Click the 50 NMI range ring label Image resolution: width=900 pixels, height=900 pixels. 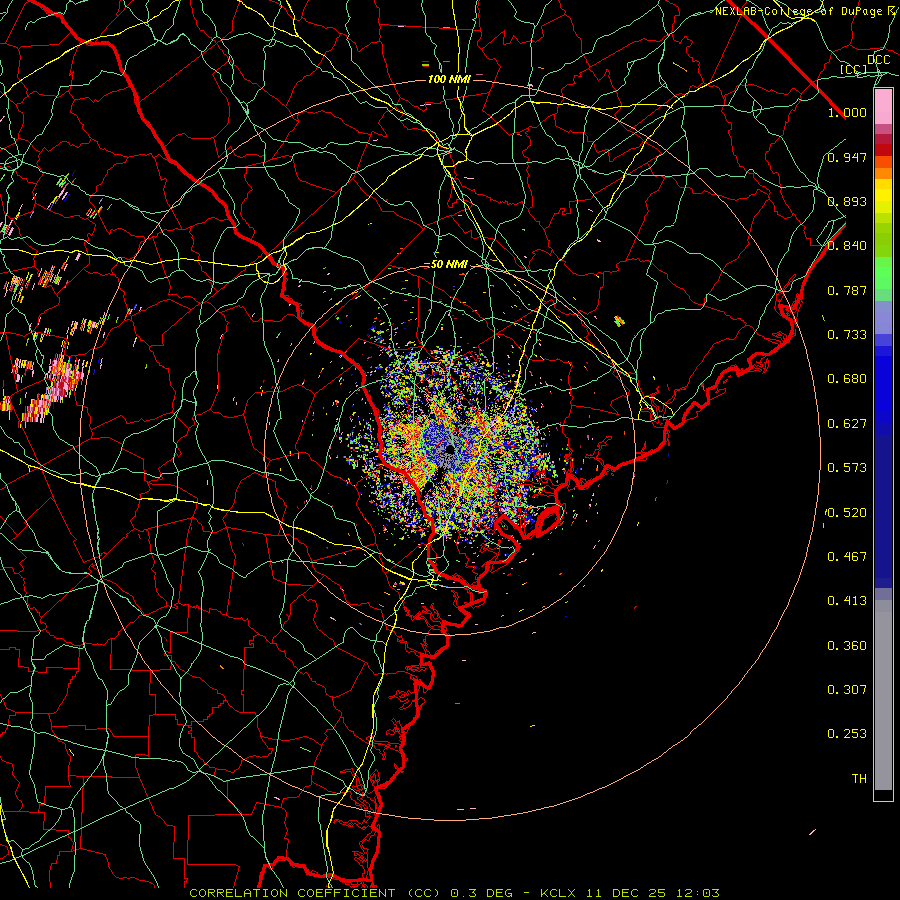449,265
